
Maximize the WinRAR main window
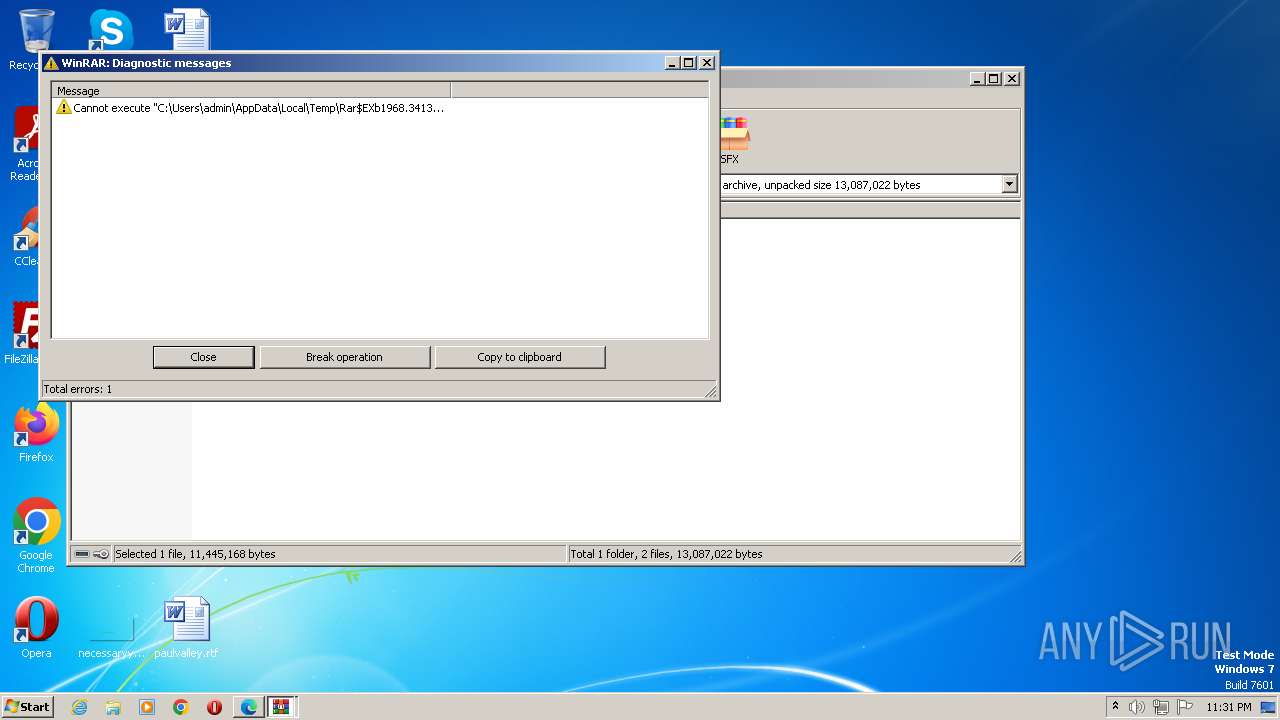coord(993,78)
